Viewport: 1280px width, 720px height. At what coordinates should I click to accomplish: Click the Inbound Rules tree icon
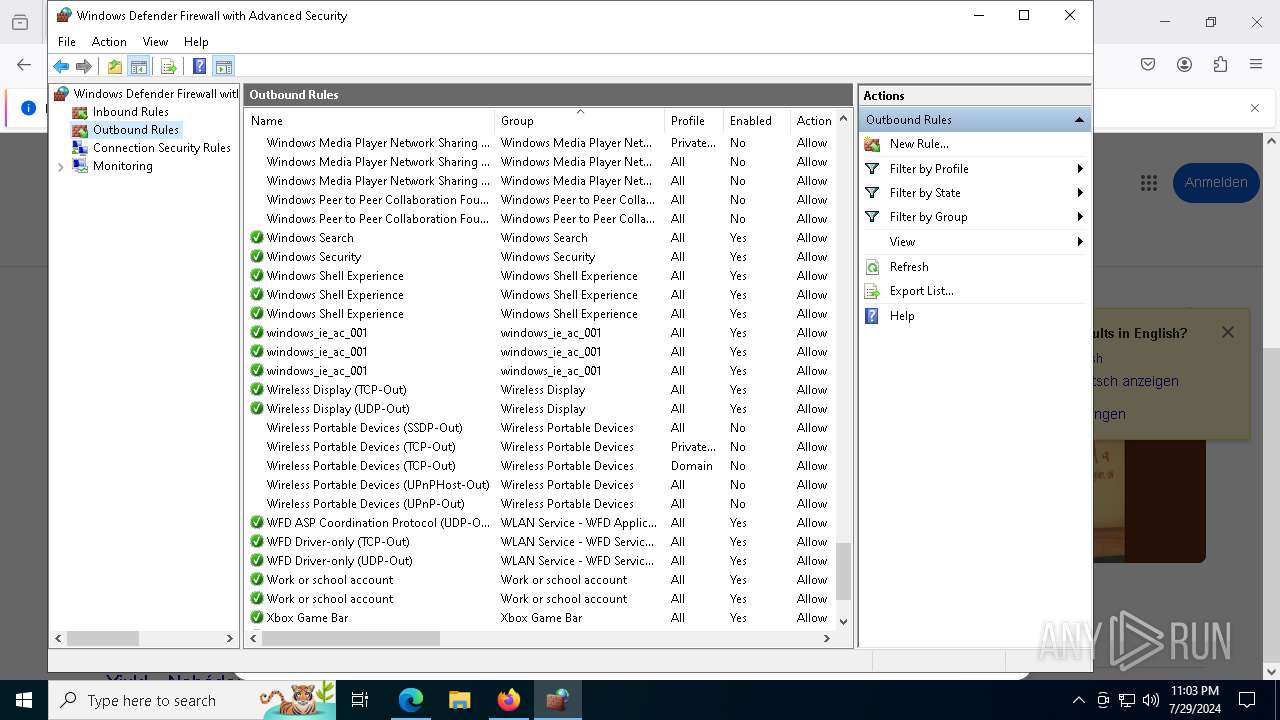[80, 112]
